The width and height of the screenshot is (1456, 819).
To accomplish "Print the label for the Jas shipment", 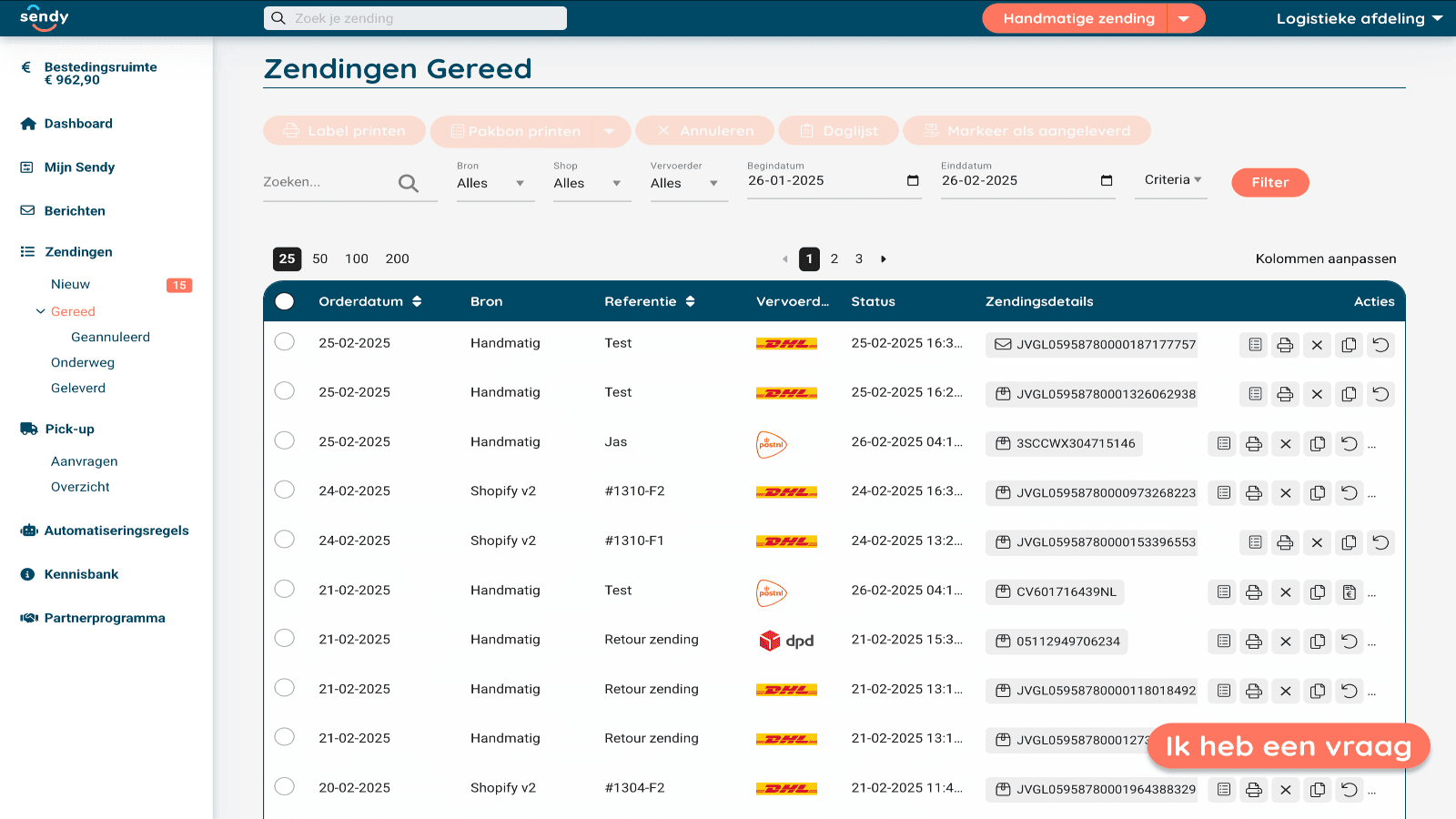I will pos(1255,444).
